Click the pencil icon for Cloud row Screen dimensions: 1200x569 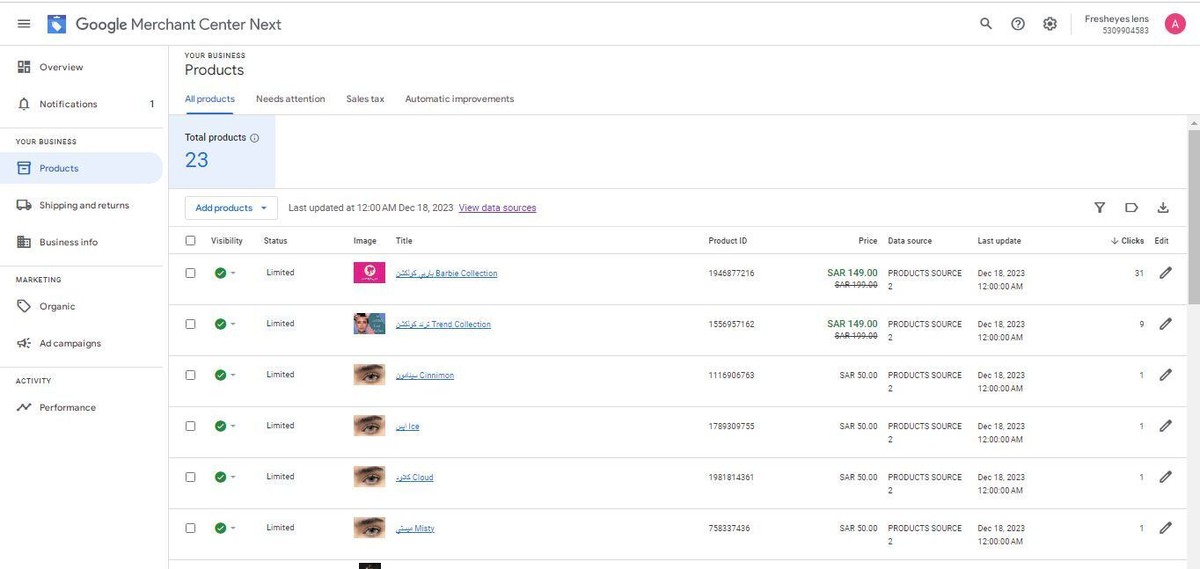point(1165,477)
